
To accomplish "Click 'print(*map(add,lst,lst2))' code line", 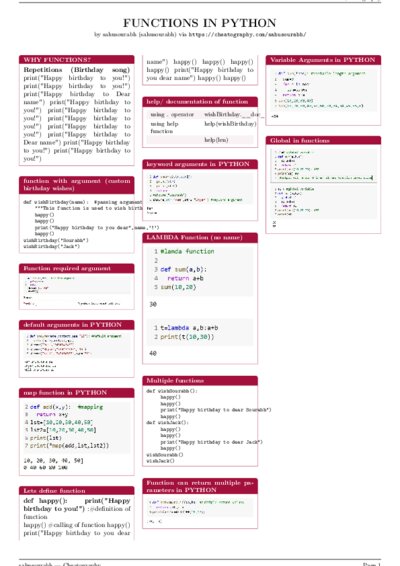I will click(x=69, y=446).
